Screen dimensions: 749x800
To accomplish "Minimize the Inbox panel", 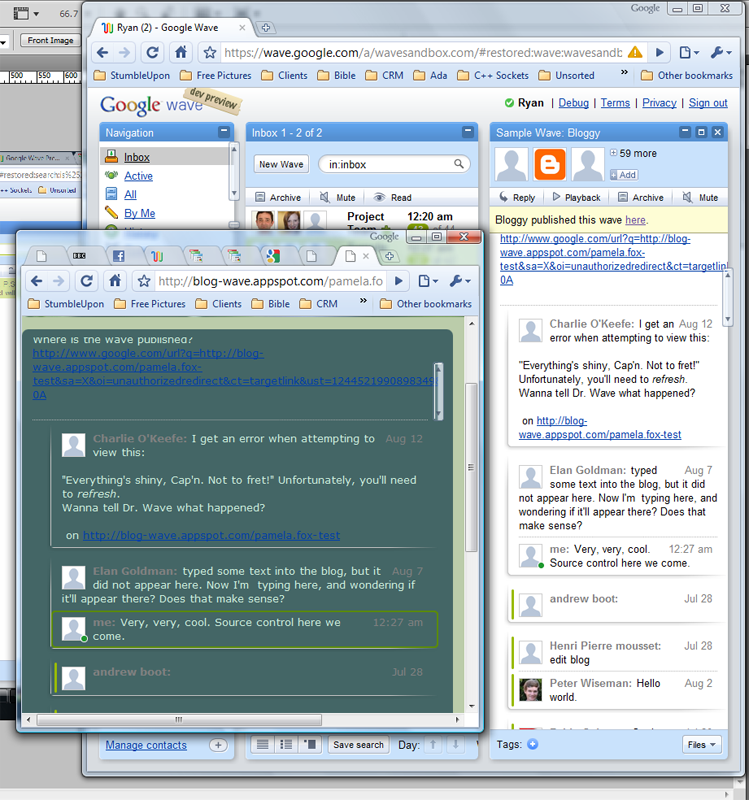I will tap(468, 133).
